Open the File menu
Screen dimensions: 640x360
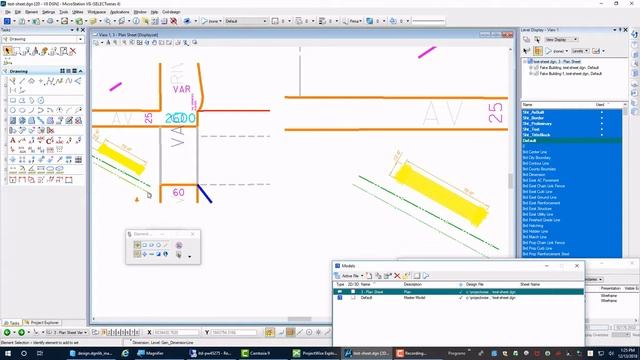8,12
